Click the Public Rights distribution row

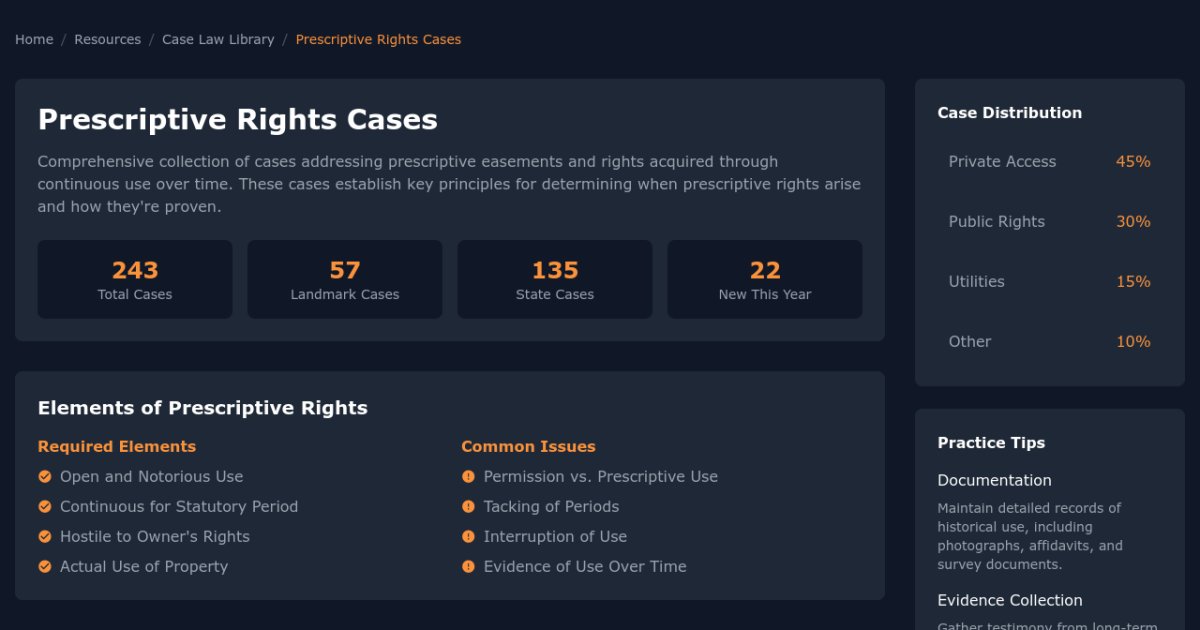pyautogui.click(x=1049, y=222)
